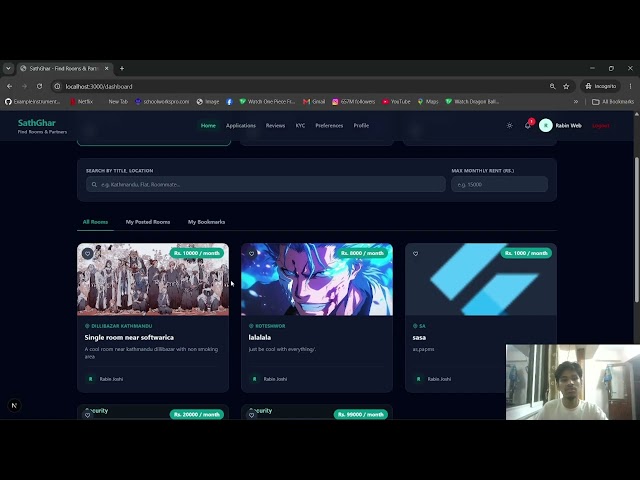Viewport: 640px width, 480px height.
Task: Click the address bar URL localhost:3000/dashboard
Action: click(99, 87)
